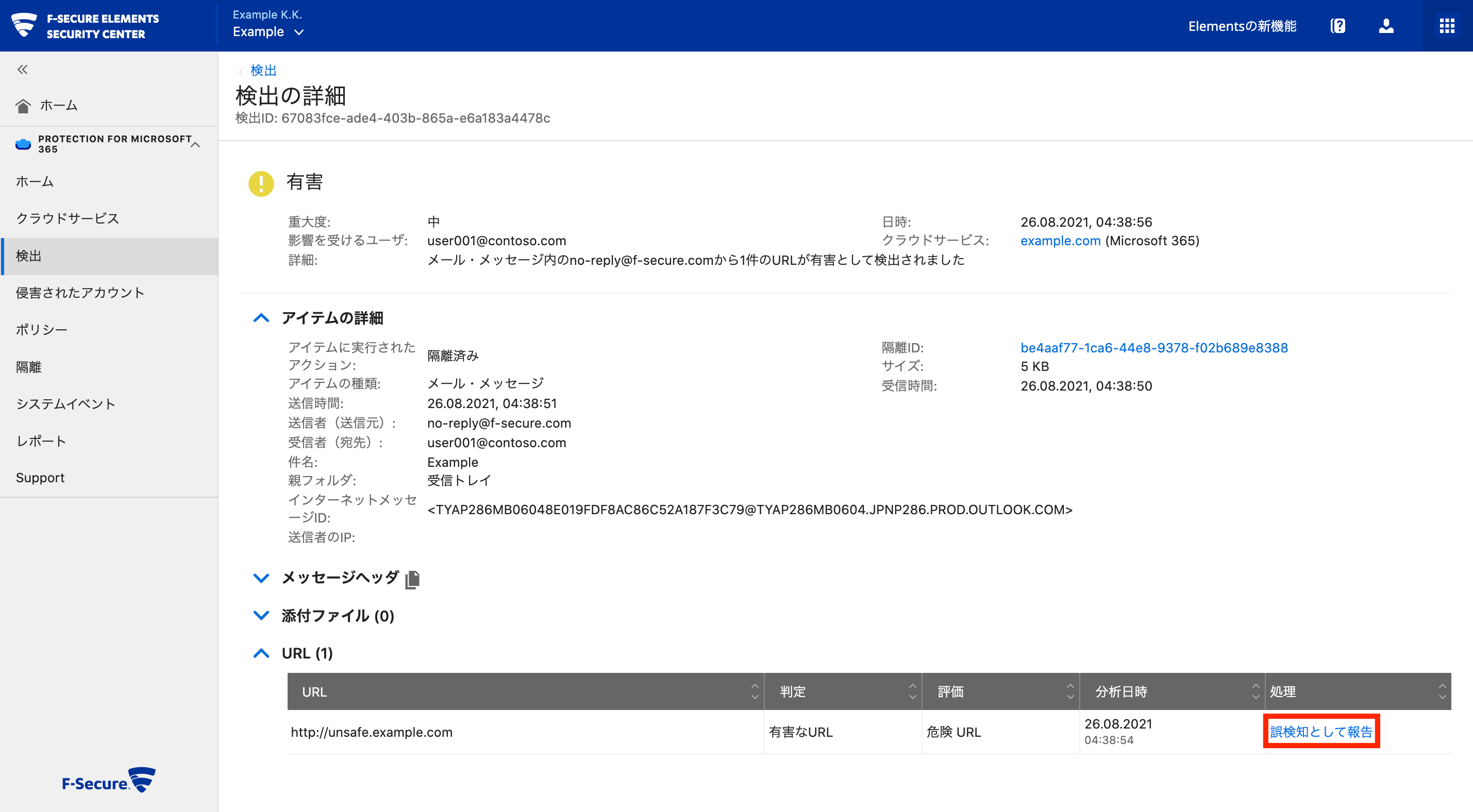Go to top-level ホーム in sidebar

click(x=58, y=105)
